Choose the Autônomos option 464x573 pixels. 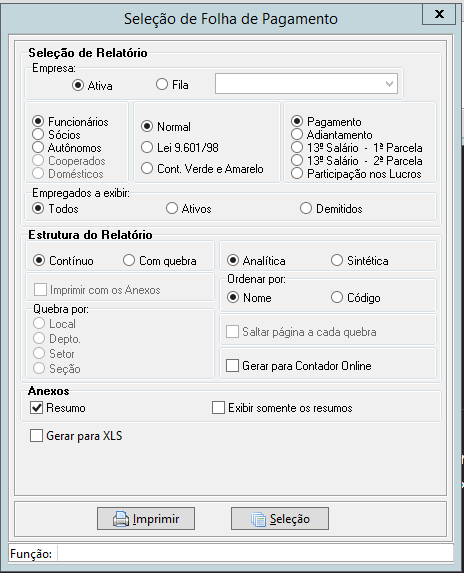coord(38,147)
